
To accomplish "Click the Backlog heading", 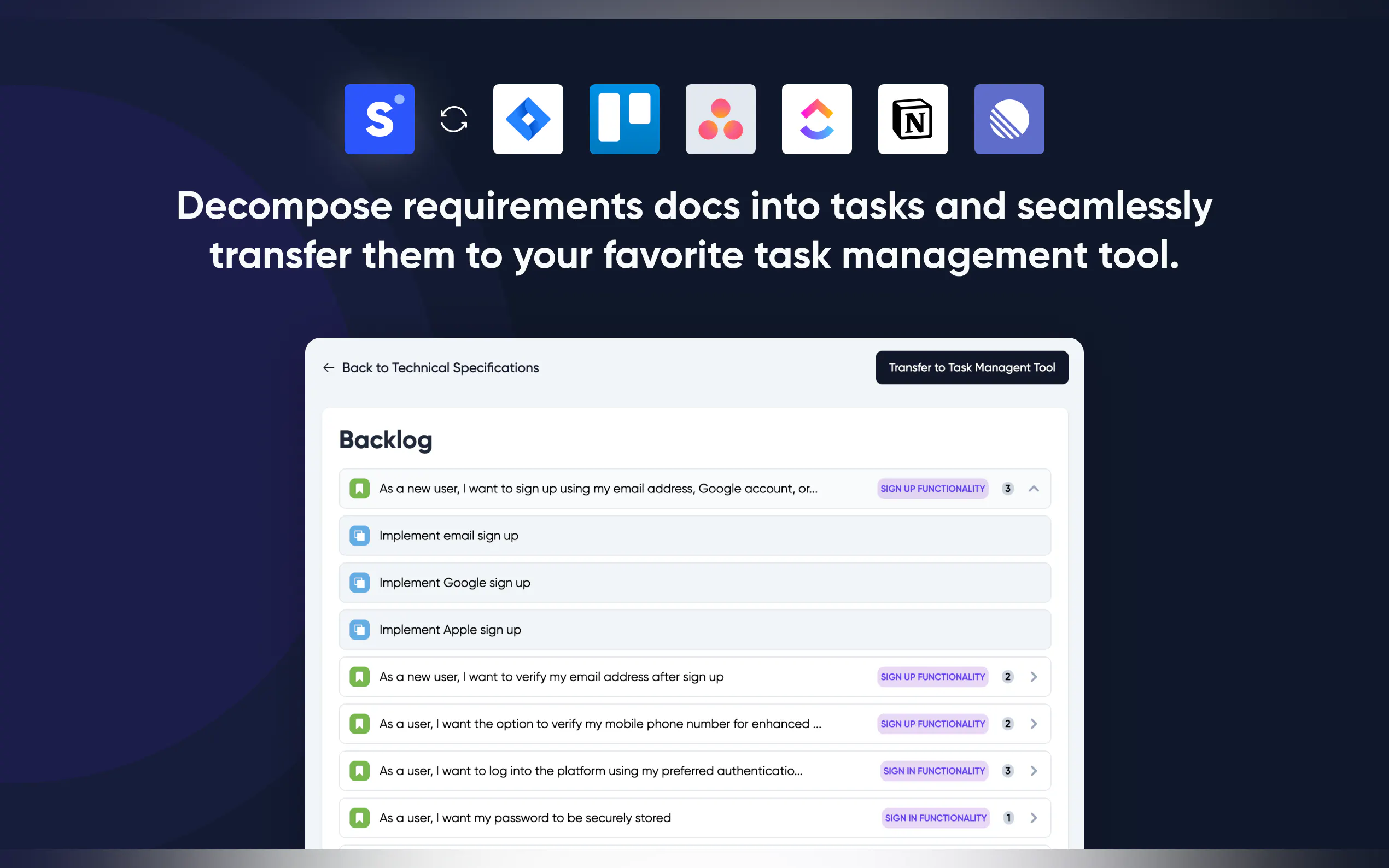I will coord(386,441).
